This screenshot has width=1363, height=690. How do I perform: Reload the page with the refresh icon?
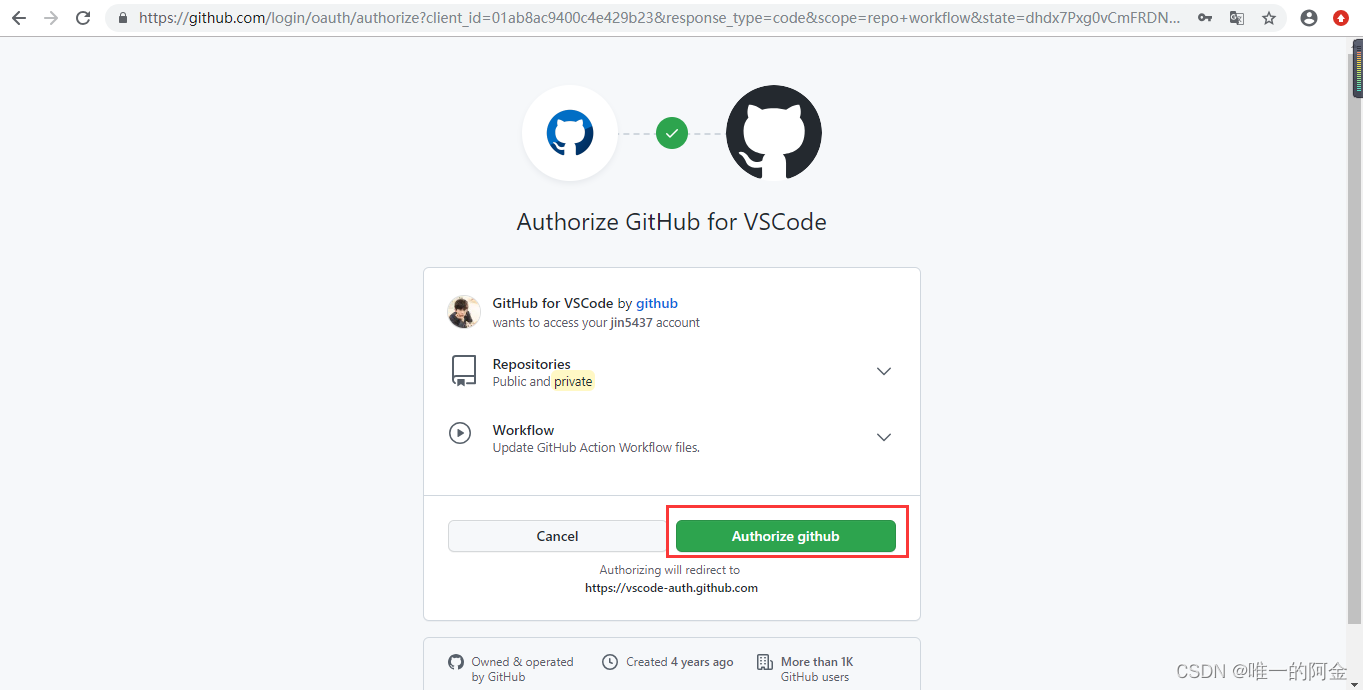[x=83, y=18]
